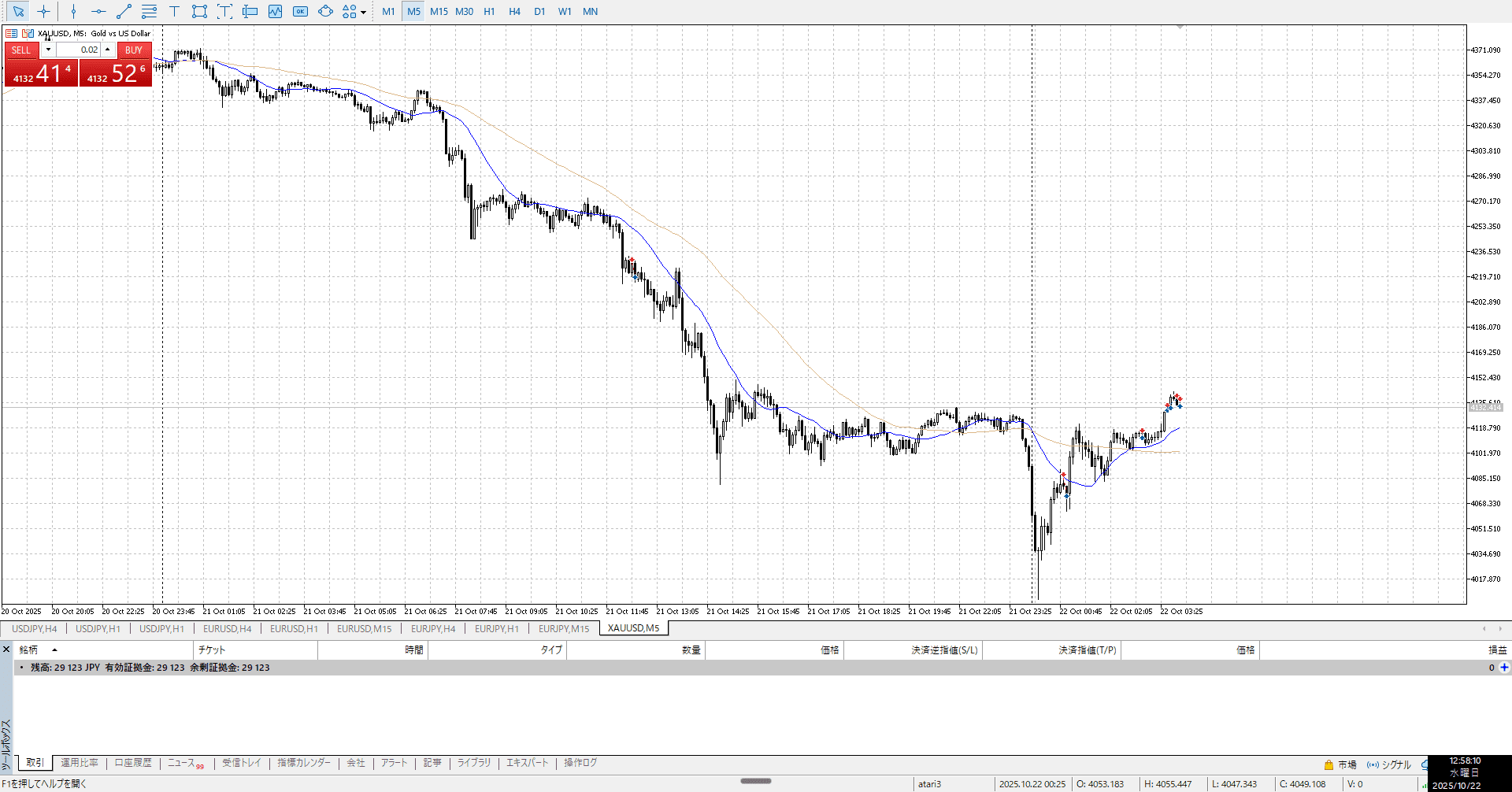This screenshot has width=1512, height=792.
Task: Click the blue plus icon in balance row
Action: pyautogui.click(x=1504, y=668)
